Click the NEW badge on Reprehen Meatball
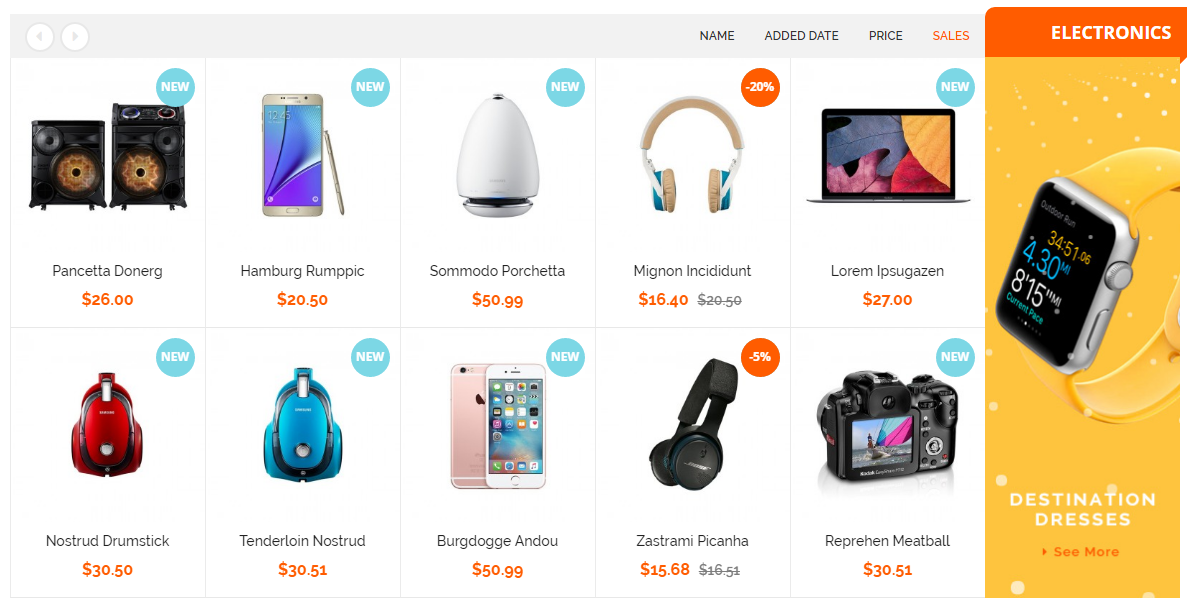The height and width of the screenshot is (605, 1192). pyautogui.click(x=955, y=356)
